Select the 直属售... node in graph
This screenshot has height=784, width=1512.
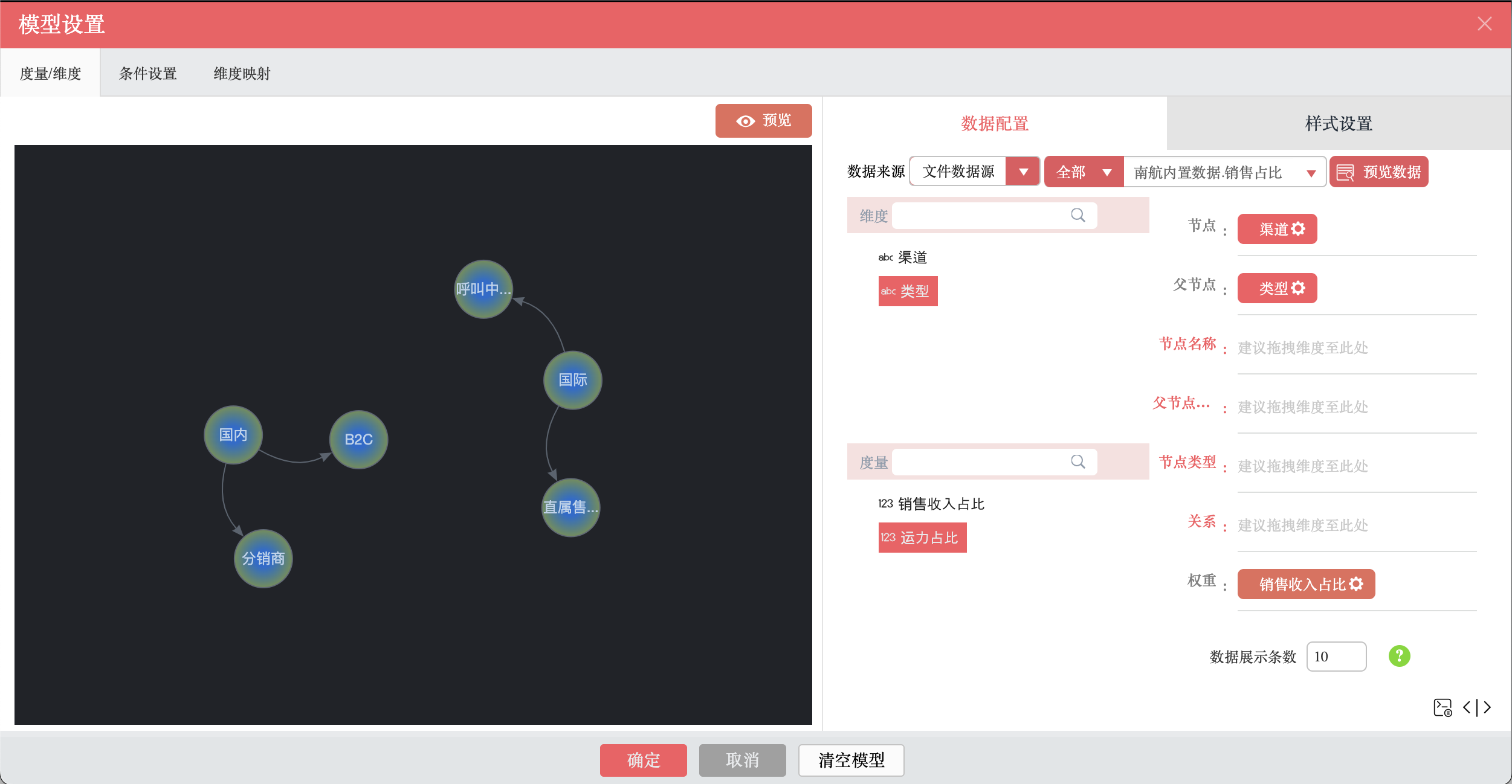tap(570, 507)
